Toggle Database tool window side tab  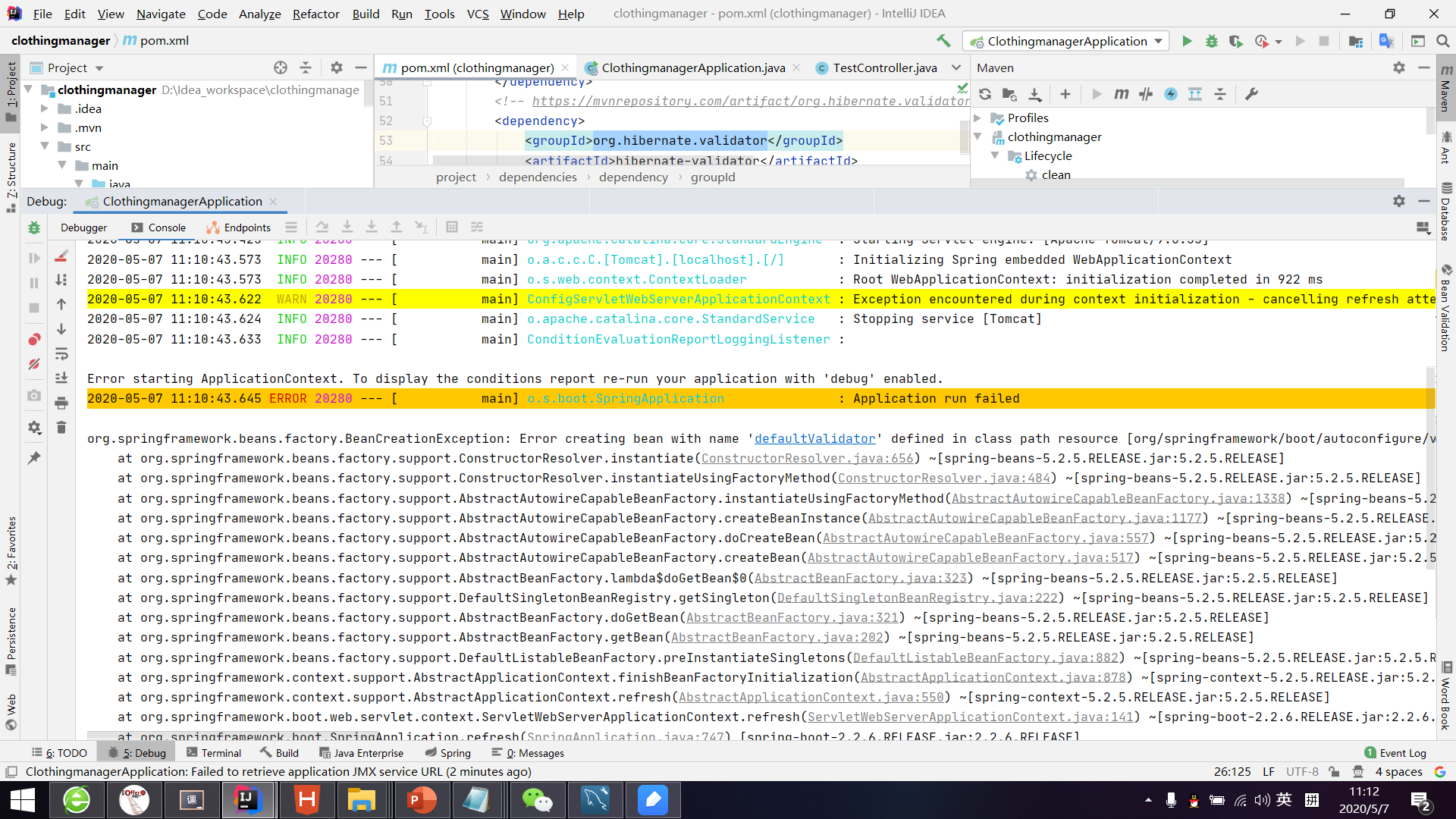(x=1445, y=212)
